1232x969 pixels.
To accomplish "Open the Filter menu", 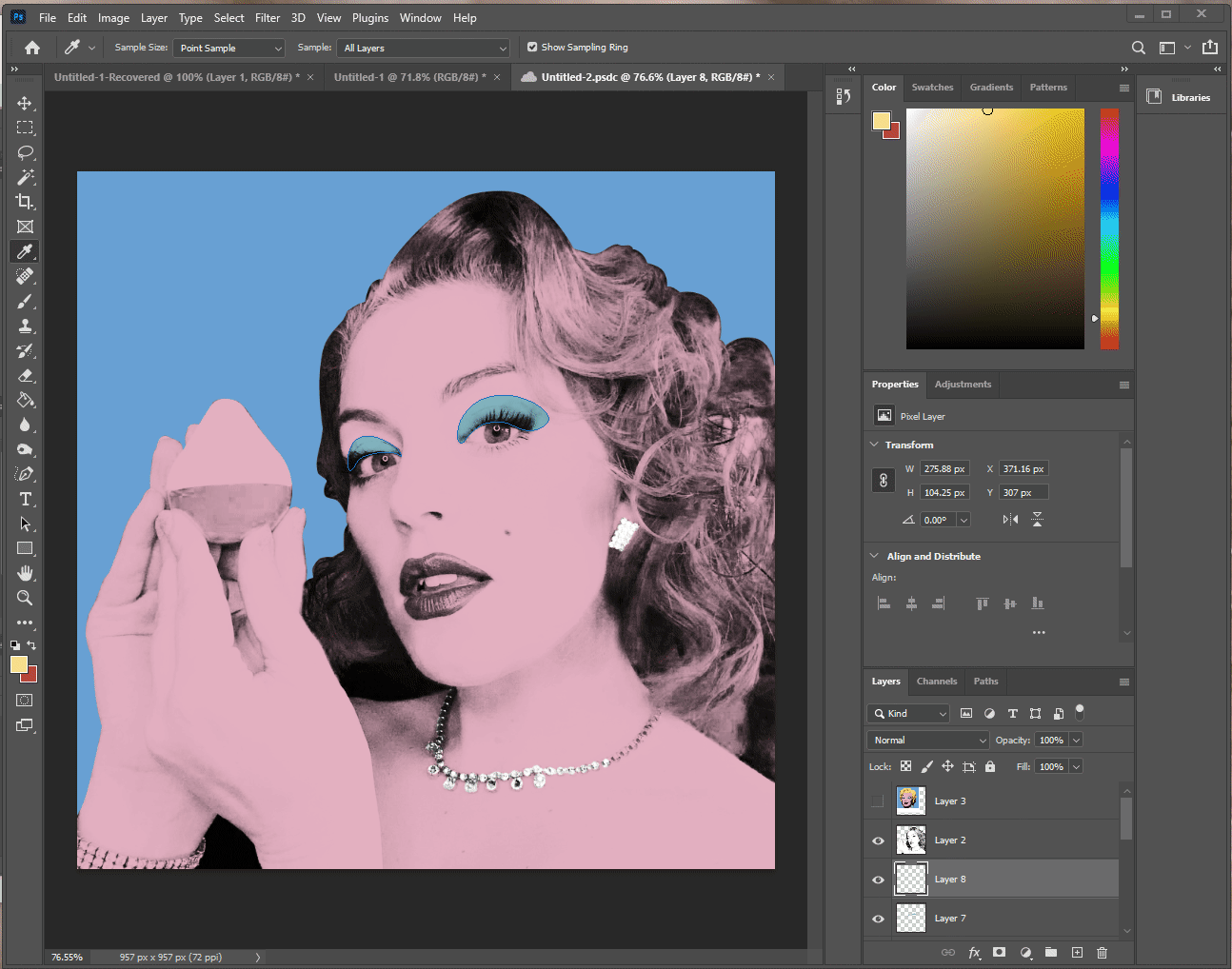I will (x=268, y=18).
